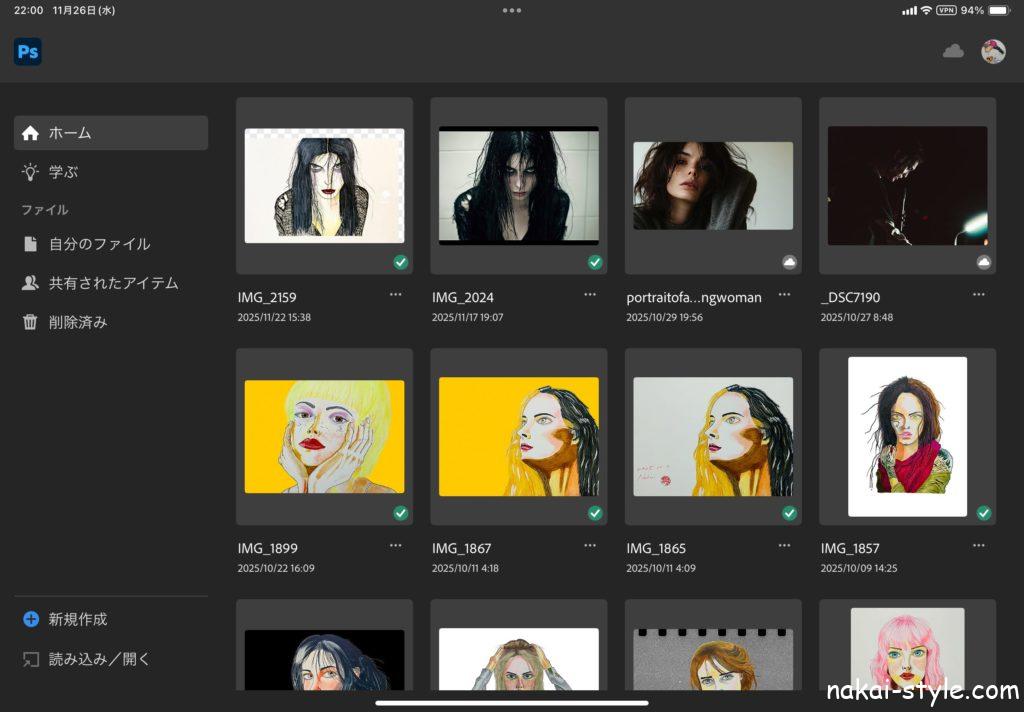
Task: Click green checkmark badge on IMG_1857
Action: pyautogui.click(x=984, y=513)
